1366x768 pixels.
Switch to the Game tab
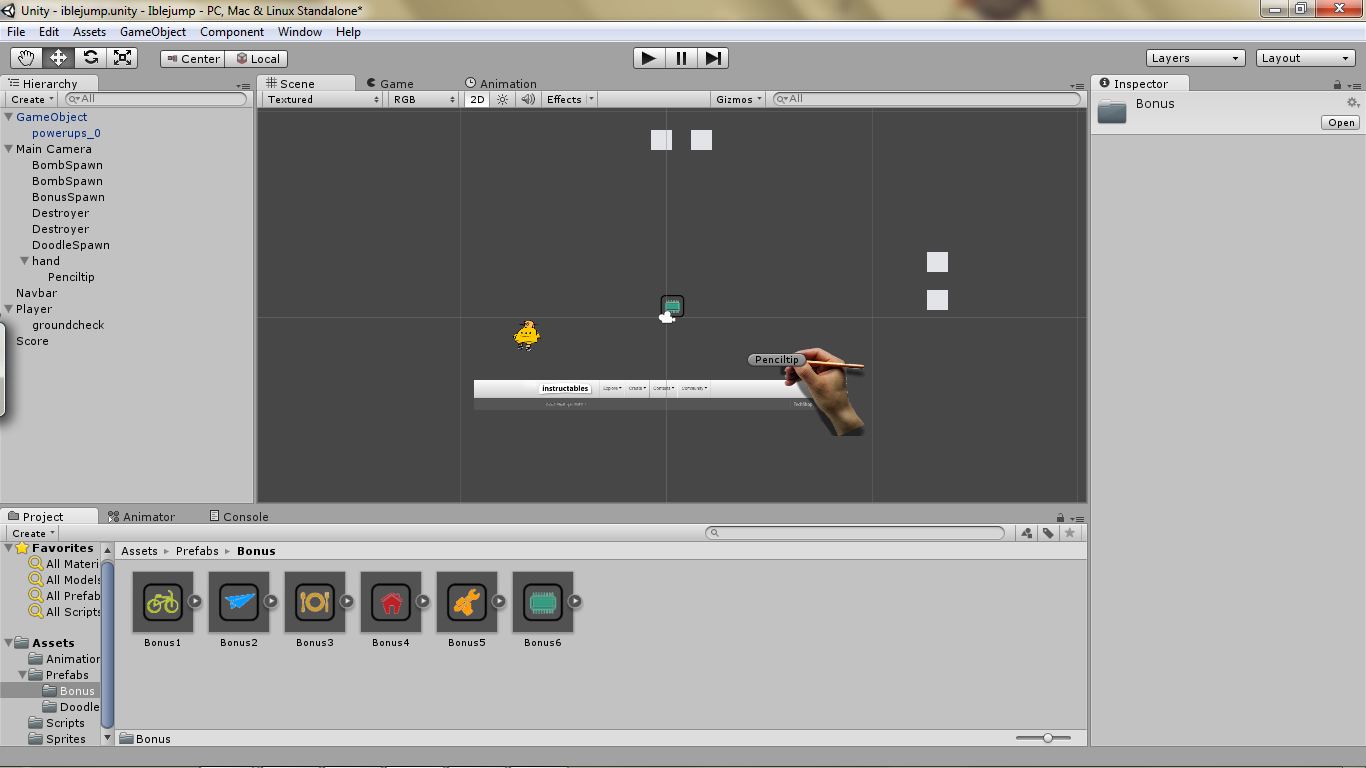[x=390, y=84]
